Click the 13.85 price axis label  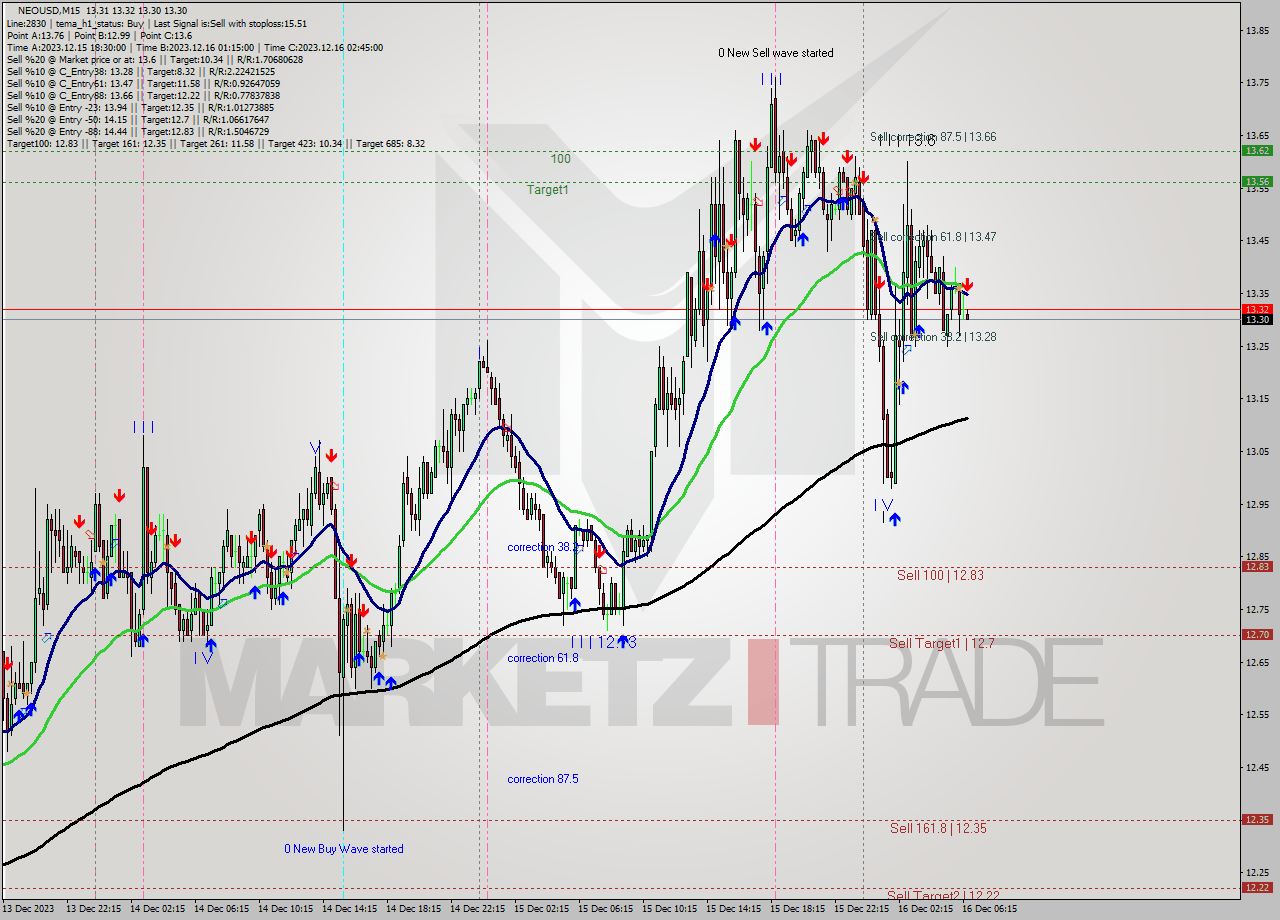tap(1257, 30)
